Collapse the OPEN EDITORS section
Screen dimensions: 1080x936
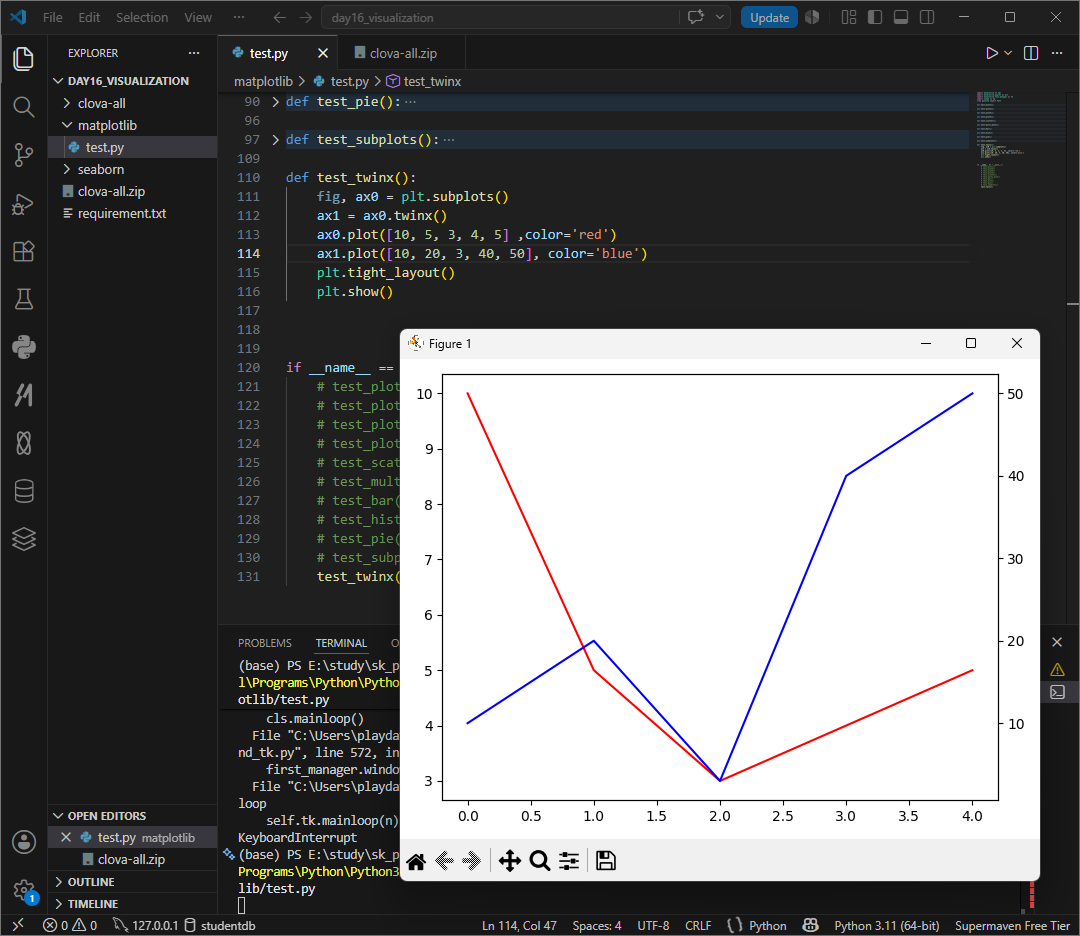(x=58, y=816)
